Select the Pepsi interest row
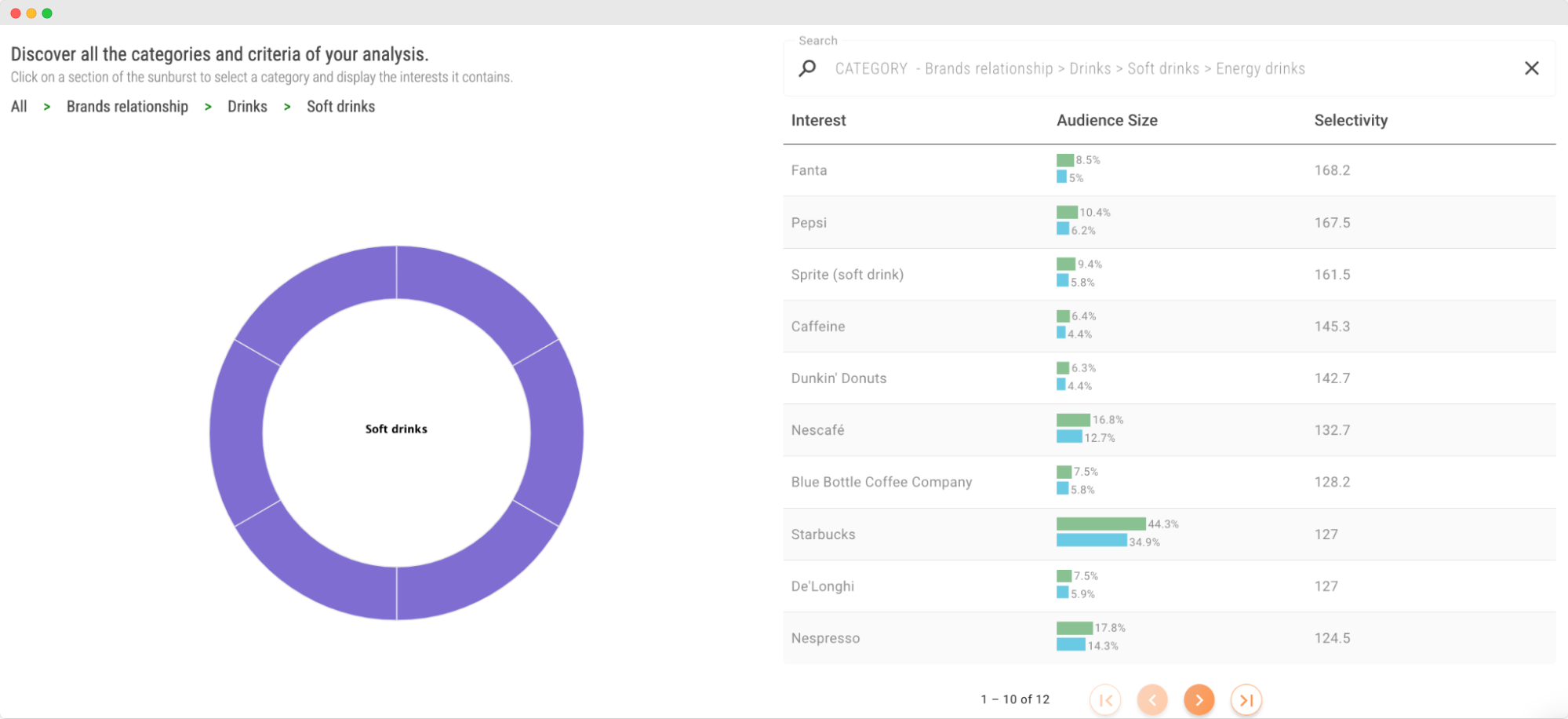The height and width of the screenshot is (719, 1568). click(x=1169, y=222)
